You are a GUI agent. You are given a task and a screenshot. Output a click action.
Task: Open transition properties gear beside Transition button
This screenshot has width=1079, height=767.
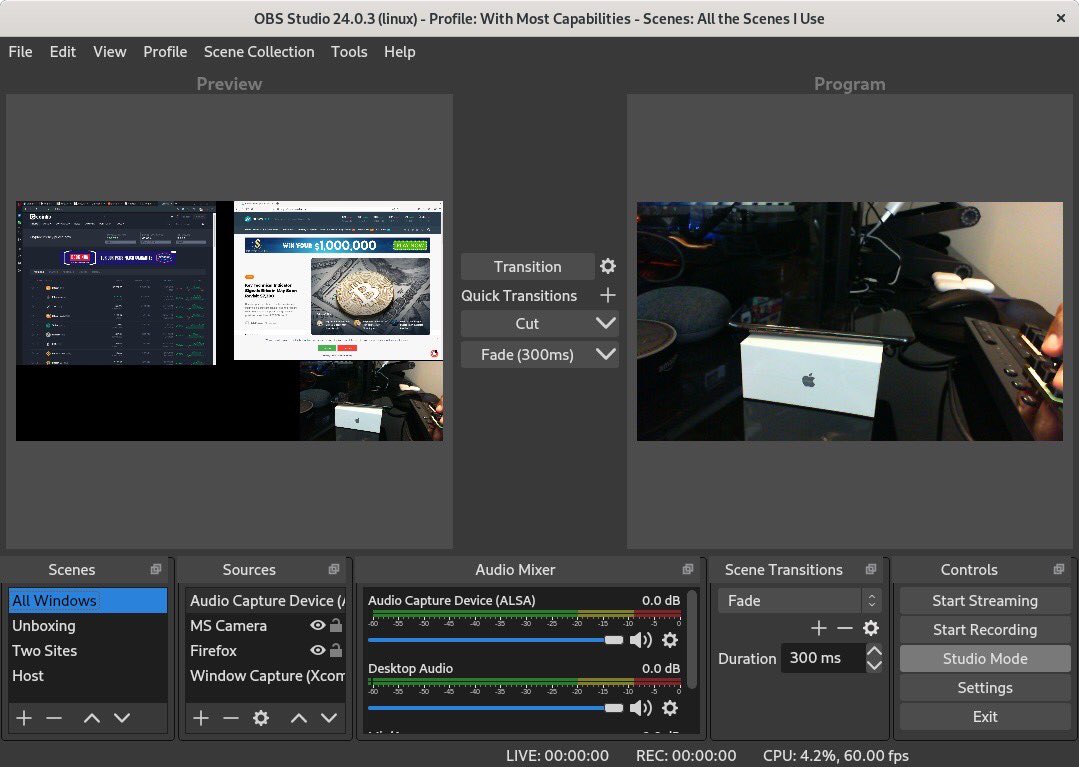(x=608, y=266)
